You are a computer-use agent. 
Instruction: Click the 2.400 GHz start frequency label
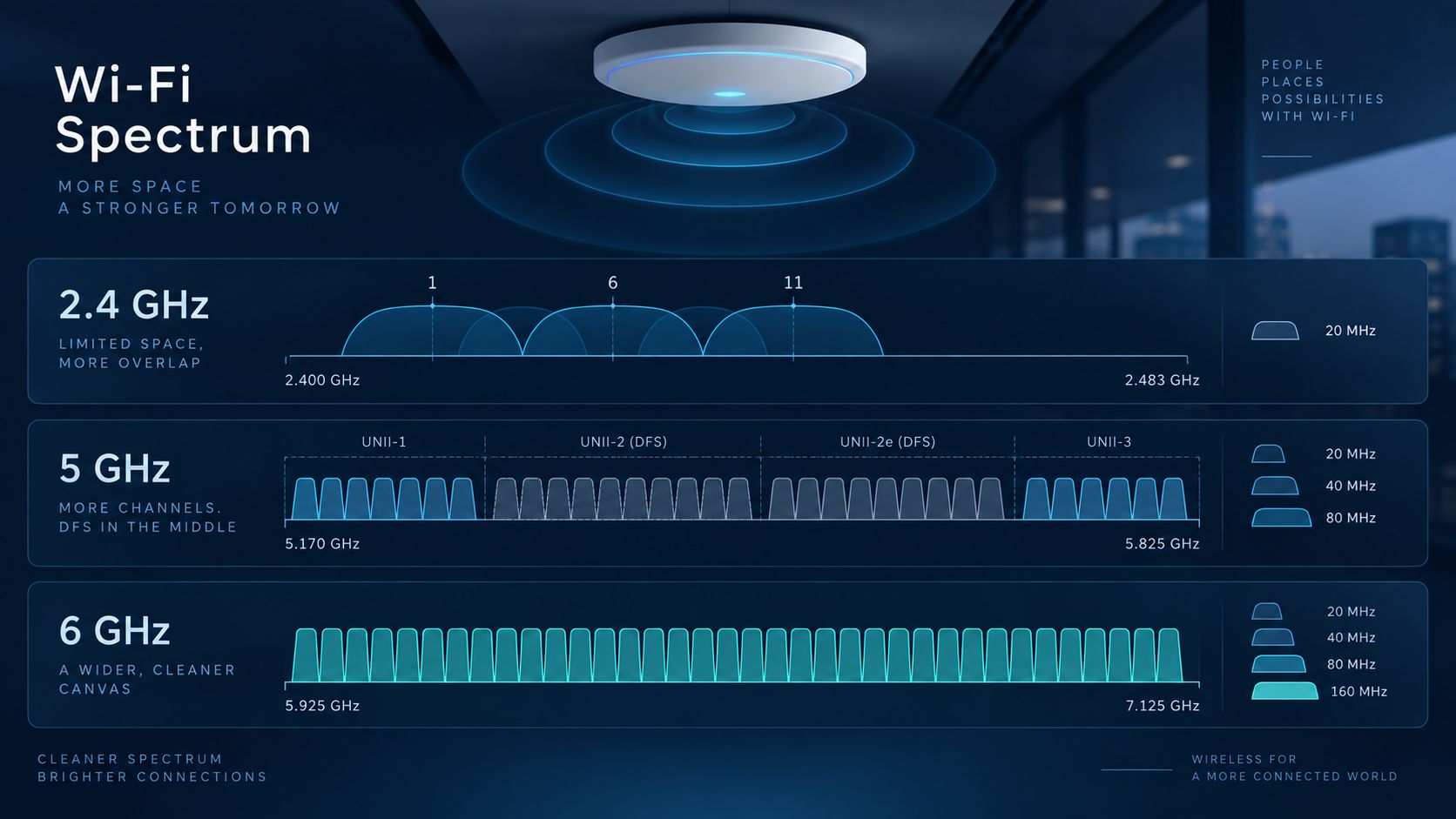point(322,380)
